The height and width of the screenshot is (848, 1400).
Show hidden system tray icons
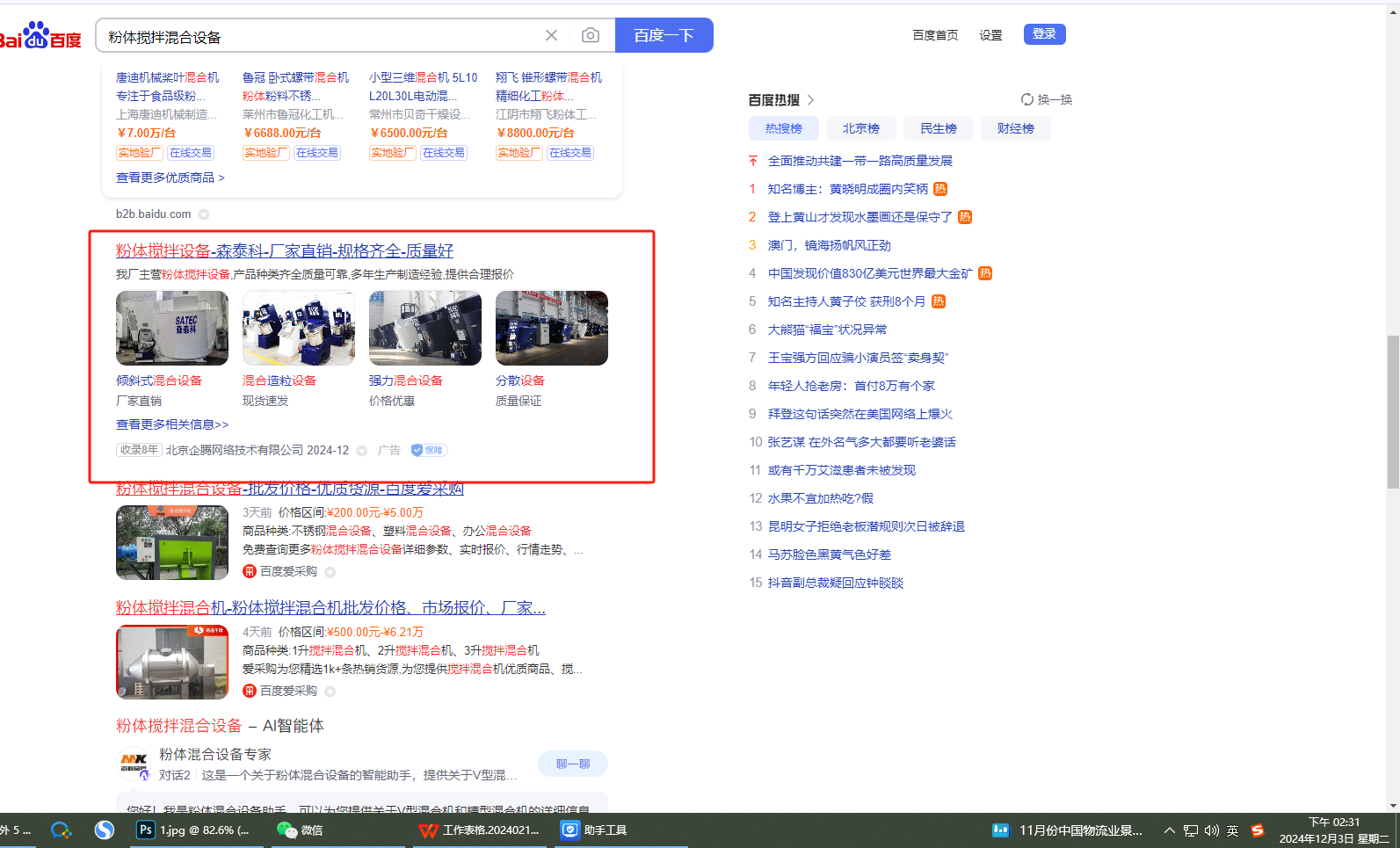pyautogui.click(x=1169, y=830)
